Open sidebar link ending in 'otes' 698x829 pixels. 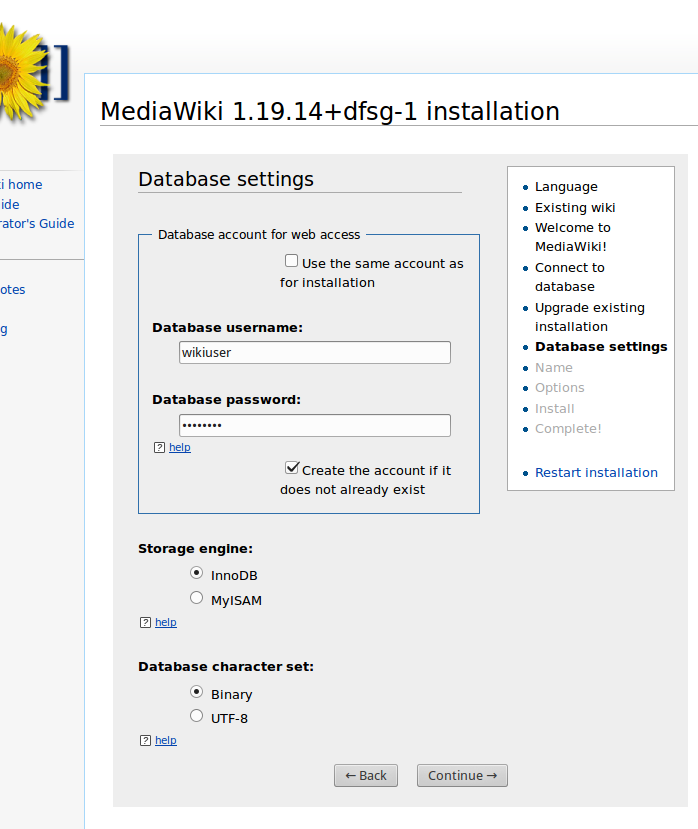point(13,290)
